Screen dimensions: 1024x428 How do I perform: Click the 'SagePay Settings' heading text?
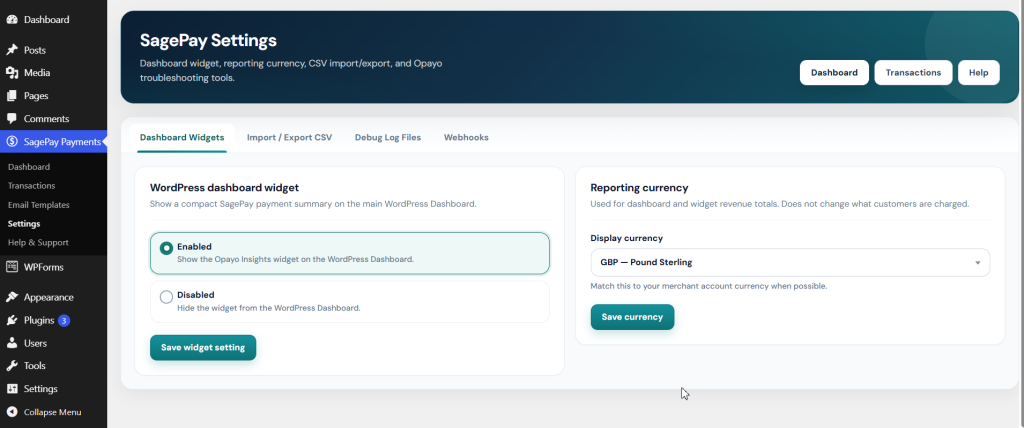pyautogui.click(x=208, y=41)
